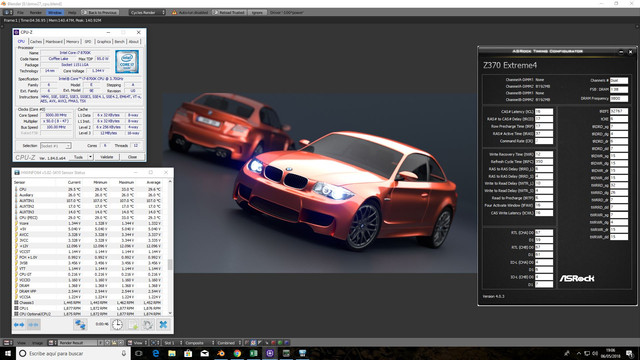The width and height of the screenshot is (640, 360).
Task: Click the auto-run disabled warning icon
Action: [x=174, y=13]
